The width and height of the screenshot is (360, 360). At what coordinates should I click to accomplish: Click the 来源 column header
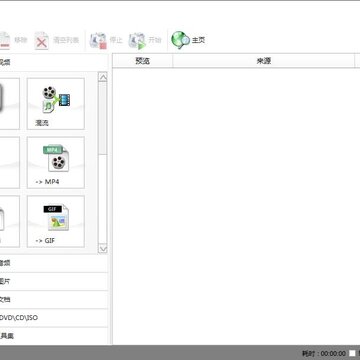264,61
